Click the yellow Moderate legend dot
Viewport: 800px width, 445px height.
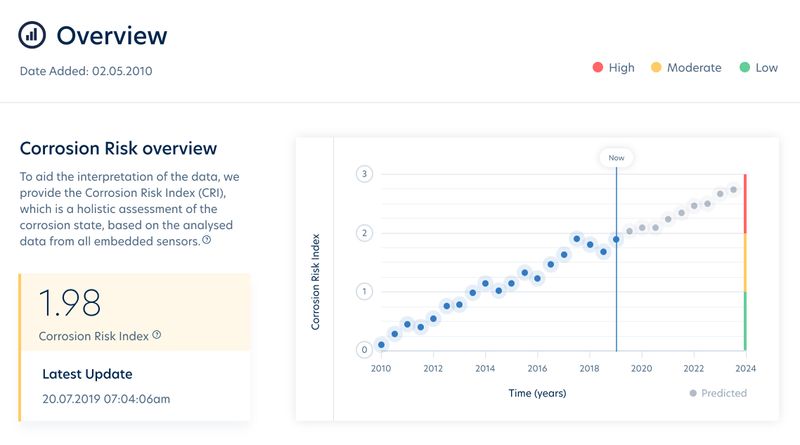click(656, 68)
